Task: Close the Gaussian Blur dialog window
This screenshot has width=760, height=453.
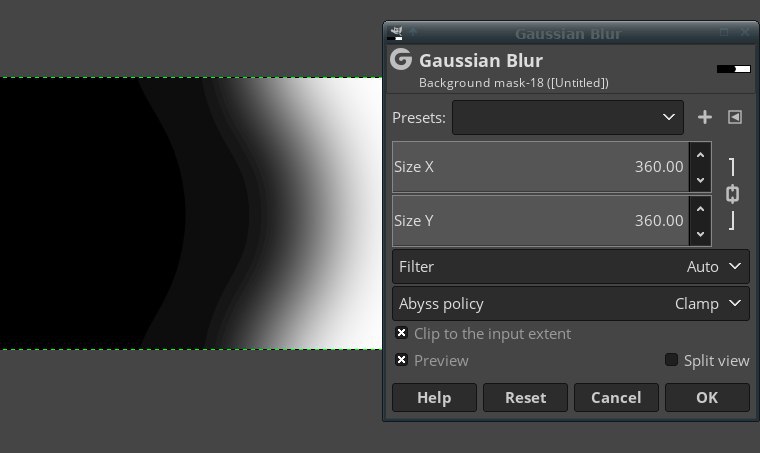Action: [745, 32]
